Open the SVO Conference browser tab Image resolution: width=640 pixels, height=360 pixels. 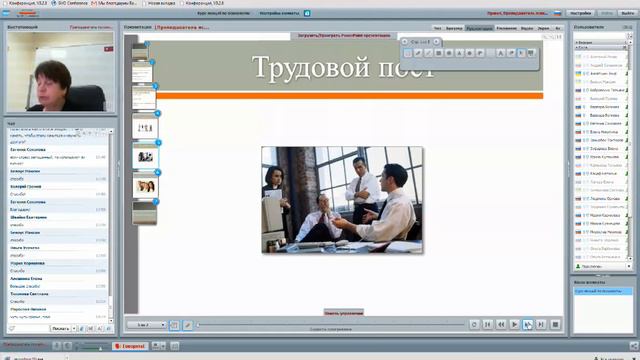[70, 3]
